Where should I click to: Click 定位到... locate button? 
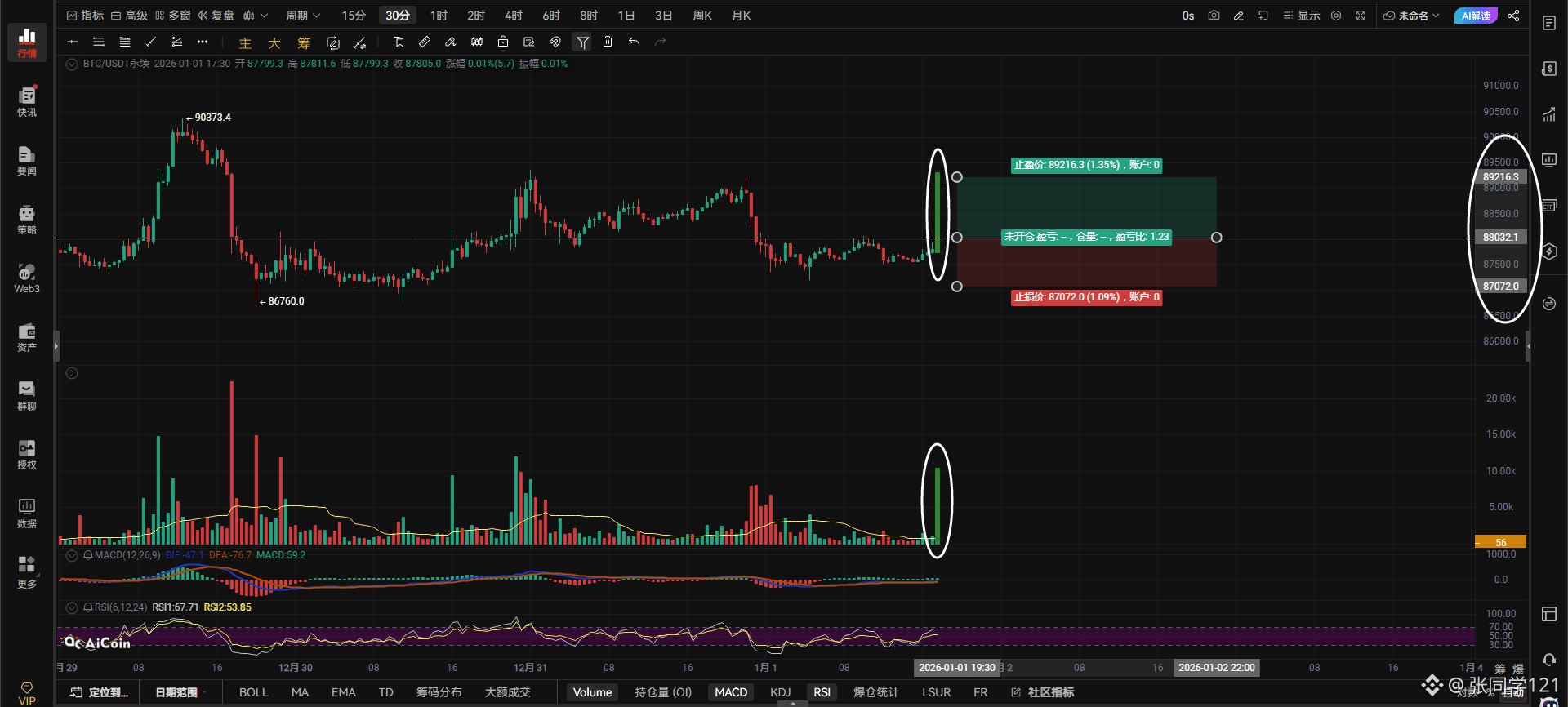[100, 692]
